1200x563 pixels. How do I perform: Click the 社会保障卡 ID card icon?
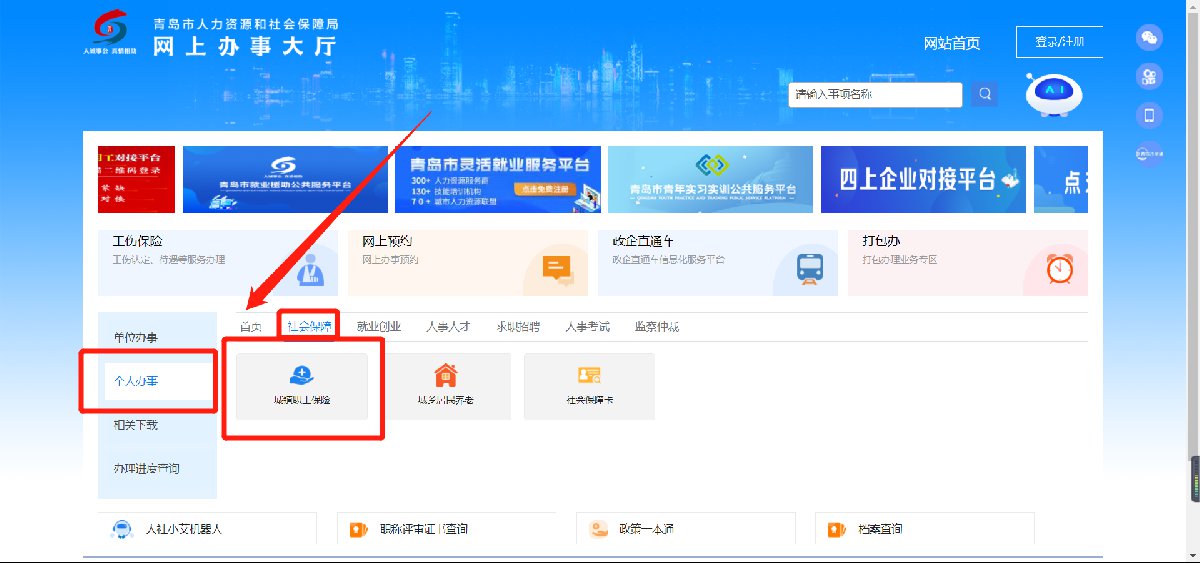coord(589,375)
